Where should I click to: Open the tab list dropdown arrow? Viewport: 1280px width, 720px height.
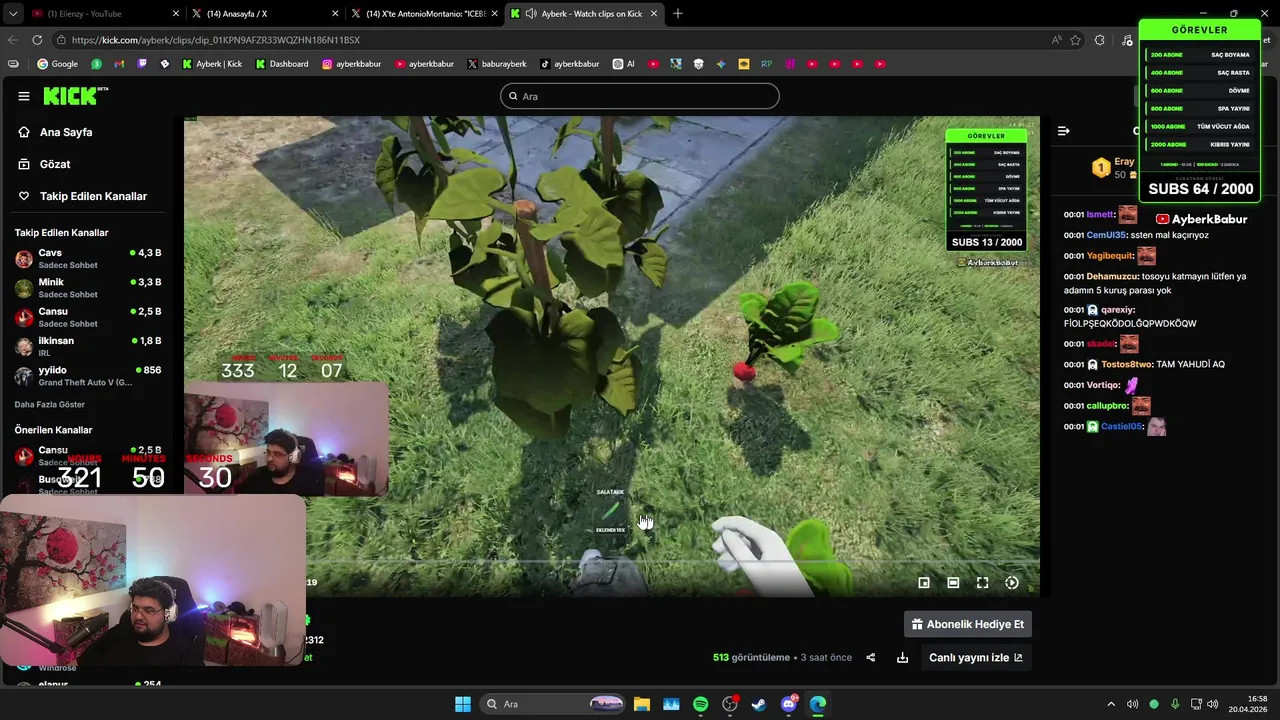pos(11,13)
